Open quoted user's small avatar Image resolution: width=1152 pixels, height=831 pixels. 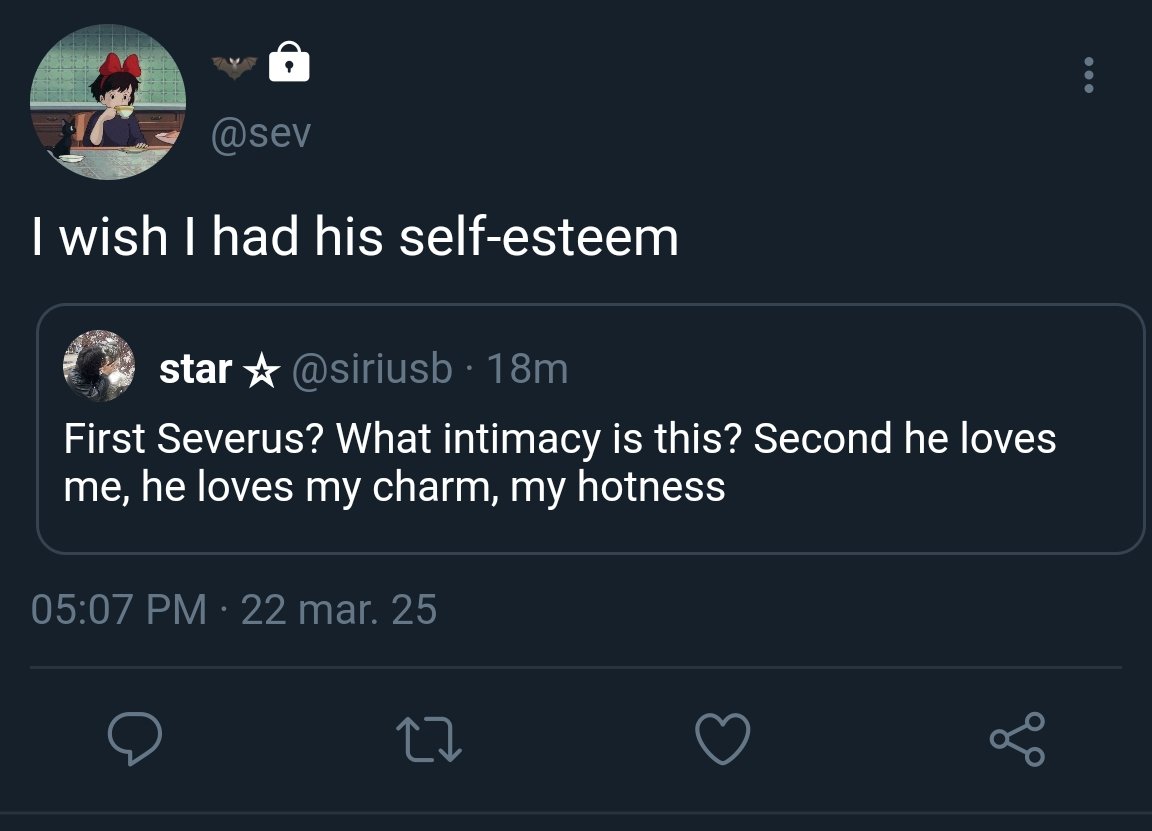(99, 366)
